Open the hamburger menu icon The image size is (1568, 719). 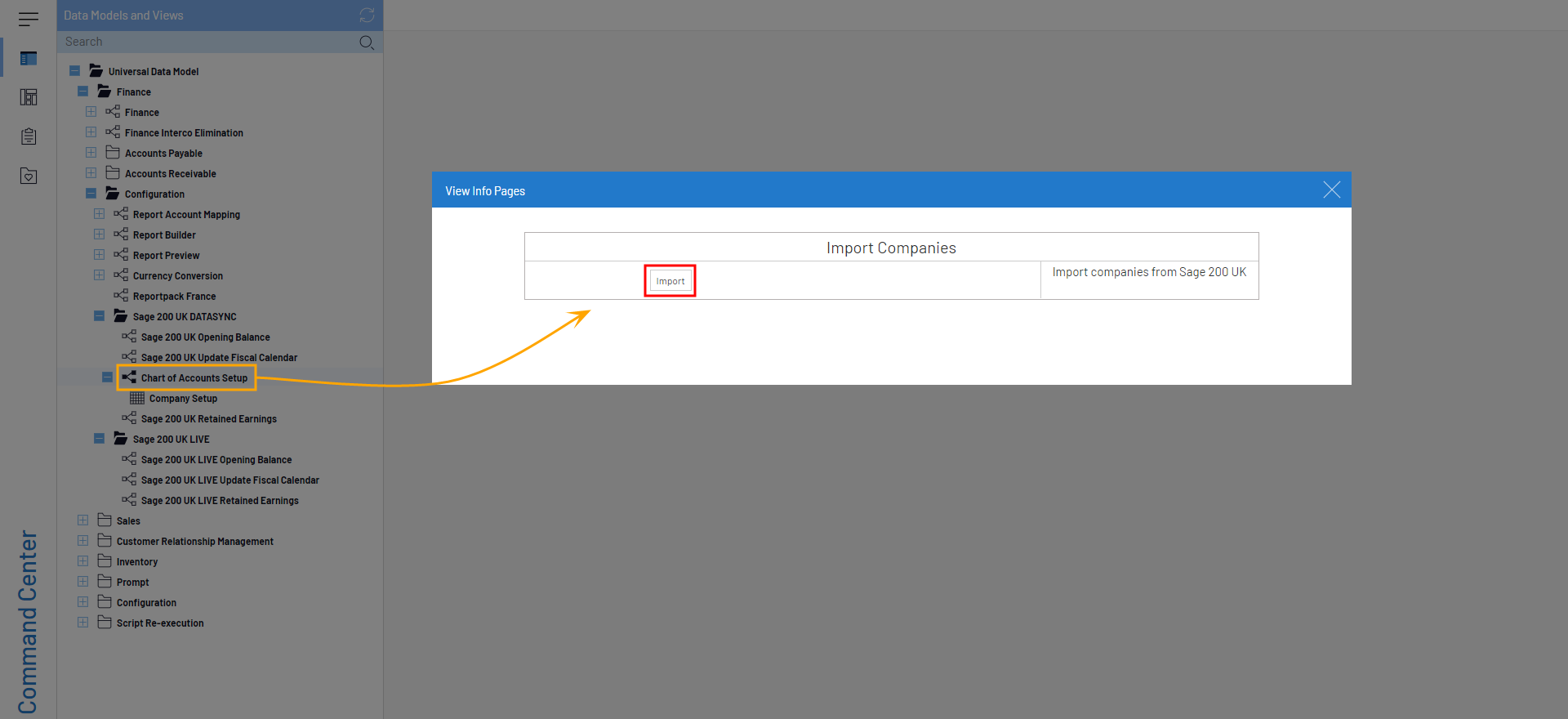coord(29,19)
